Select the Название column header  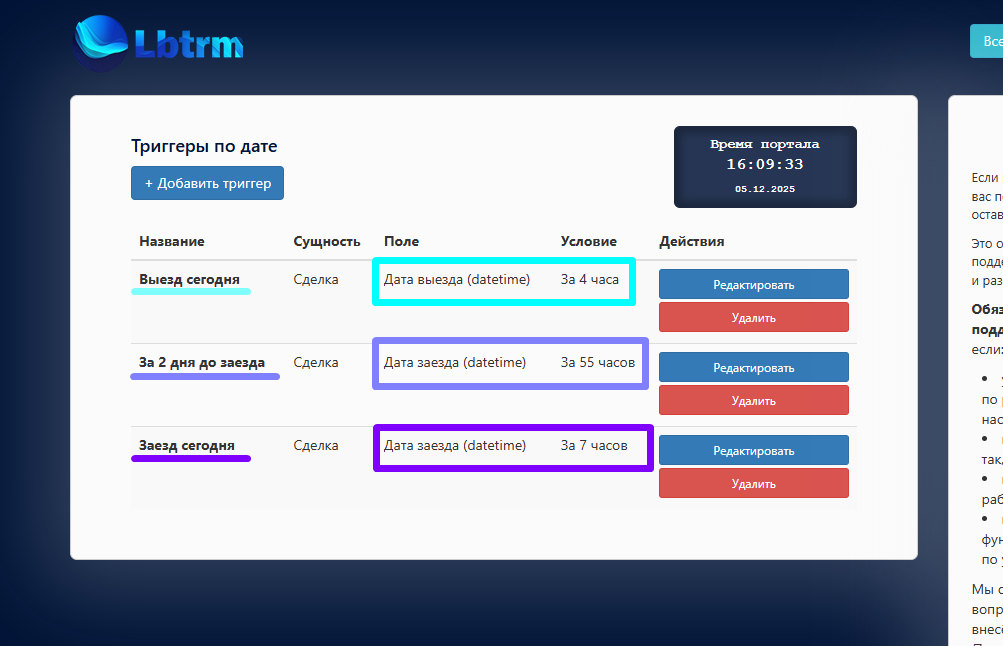pyautogui.click(x=172, y=241)
